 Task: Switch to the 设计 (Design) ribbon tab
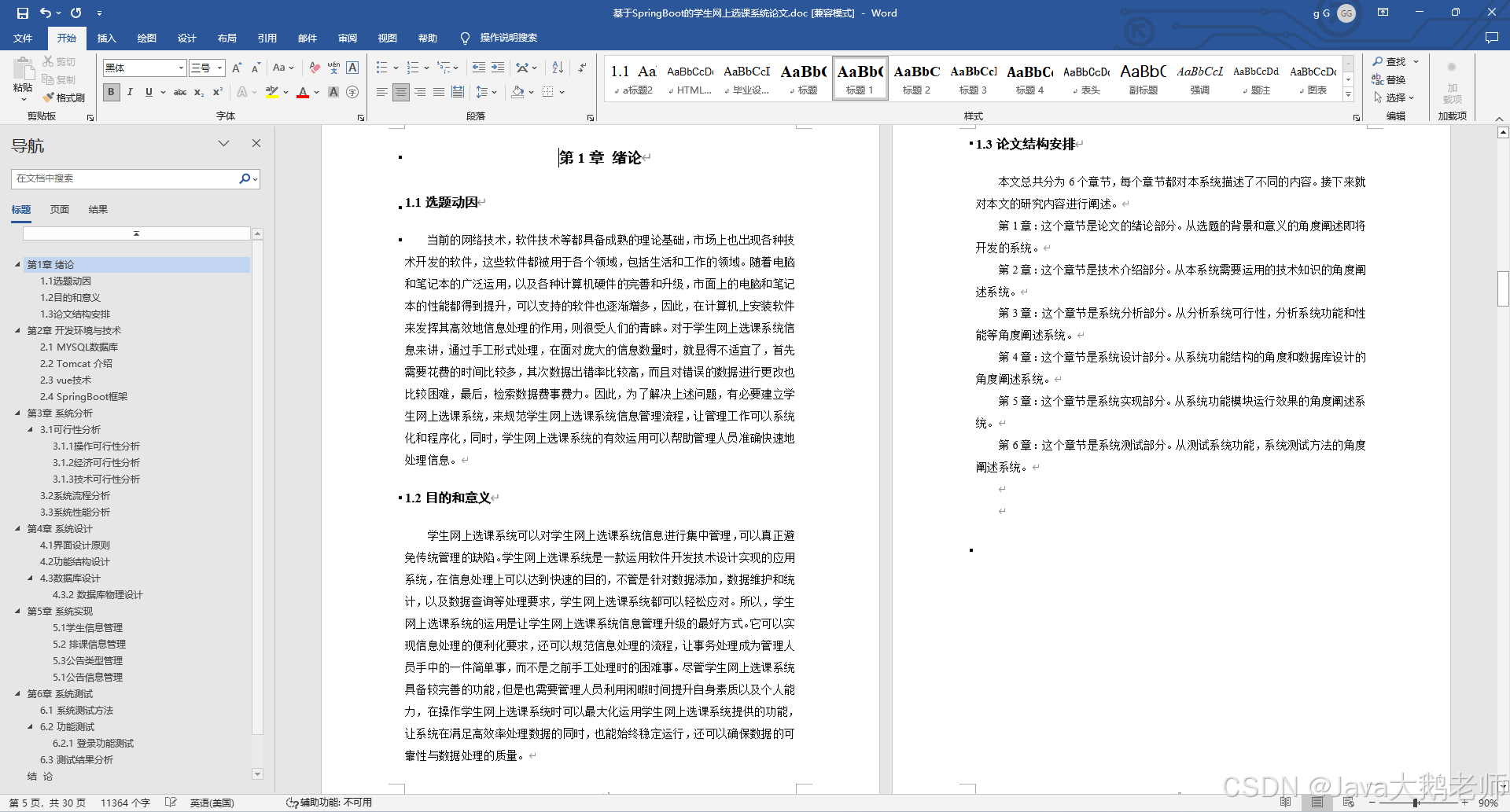coord(187,38)
